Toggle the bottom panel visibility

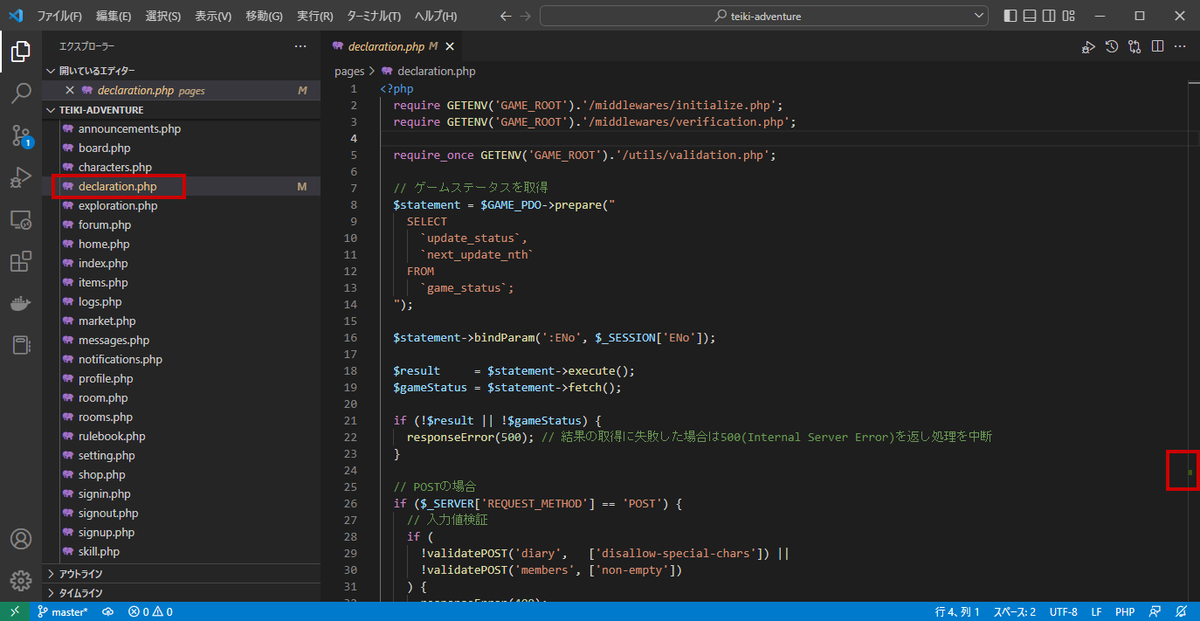click(1029, 16)
